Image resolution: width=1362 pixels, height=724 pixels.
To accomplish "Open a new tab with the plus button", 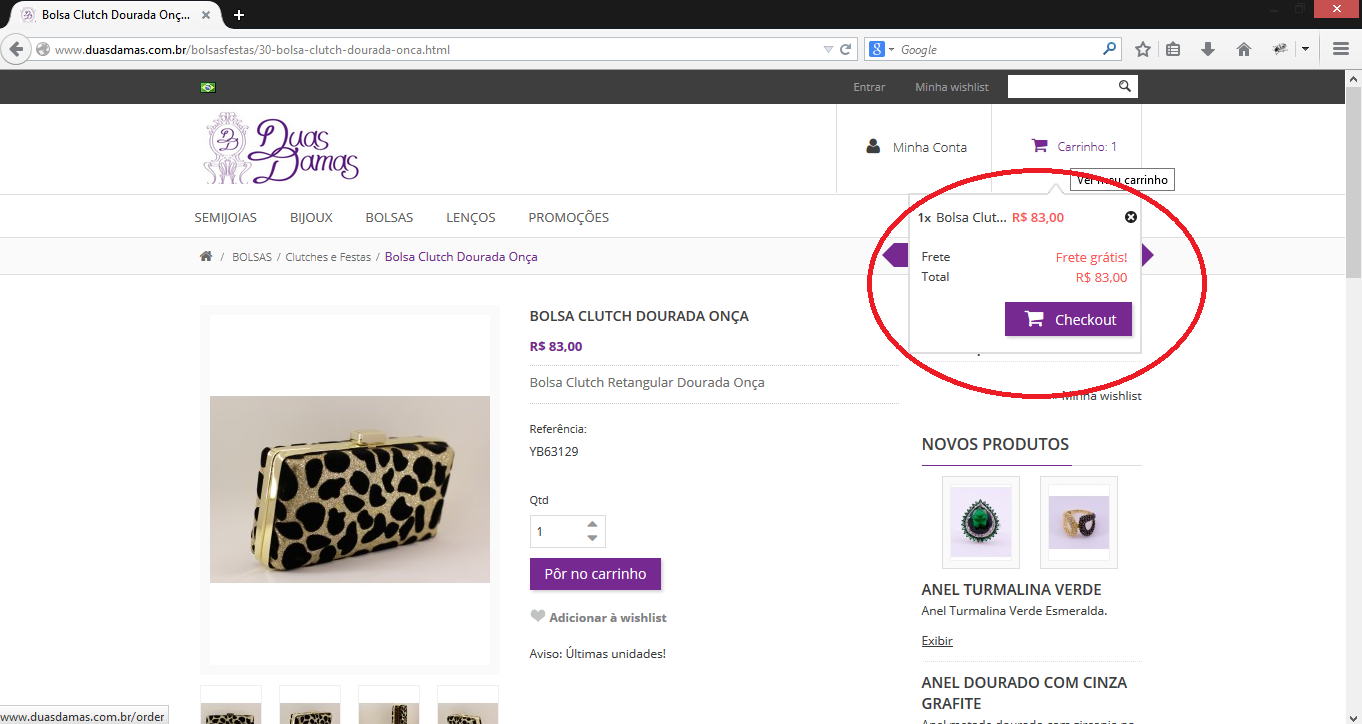I will pos(239,15).
